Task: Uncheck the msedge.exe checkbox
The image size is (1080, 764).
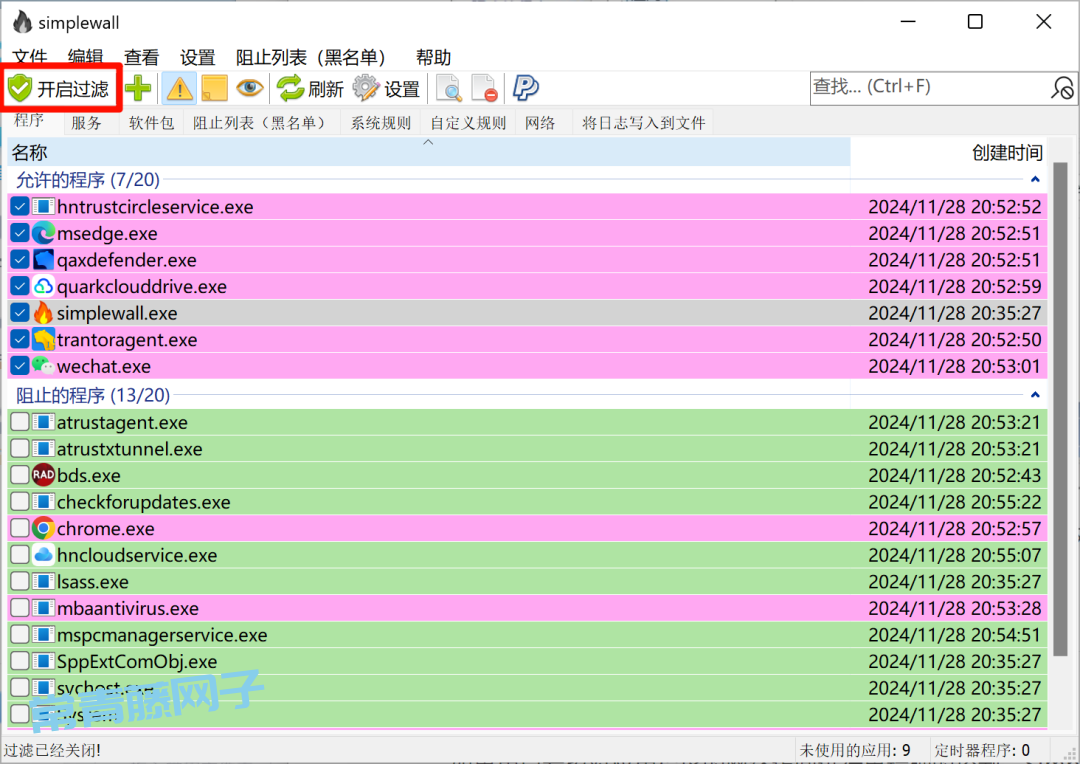Action: tap(20, 233)
